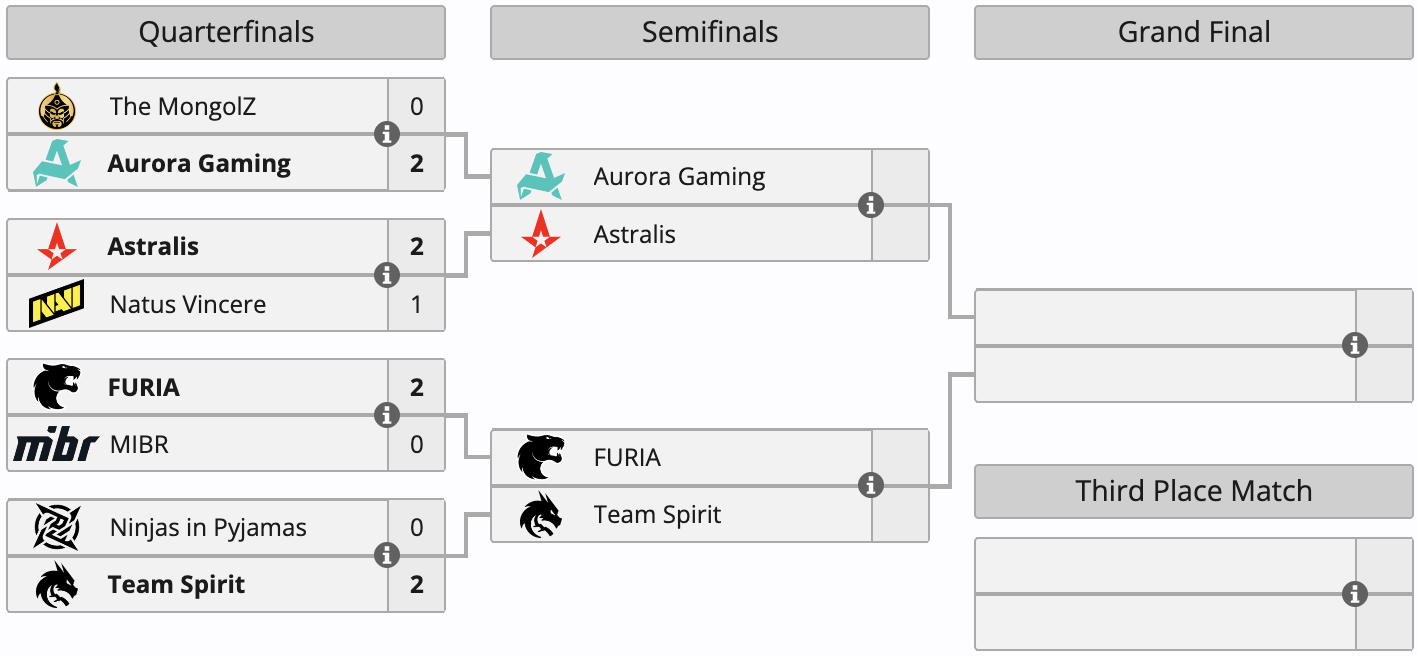Open Team Spirit link in quarterfinals
The width and height of the screenshot is (1418, 656).
tap(176, 585)
